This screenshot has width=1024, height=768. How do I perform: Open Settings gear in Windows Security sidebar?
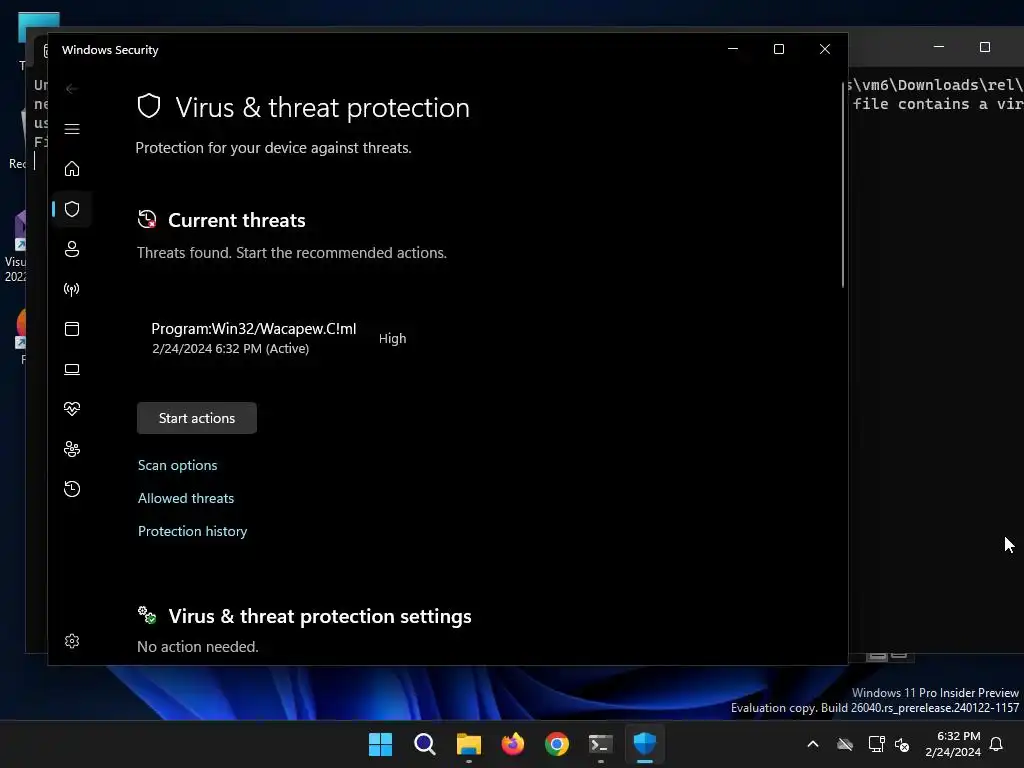[x=72, y=641]
